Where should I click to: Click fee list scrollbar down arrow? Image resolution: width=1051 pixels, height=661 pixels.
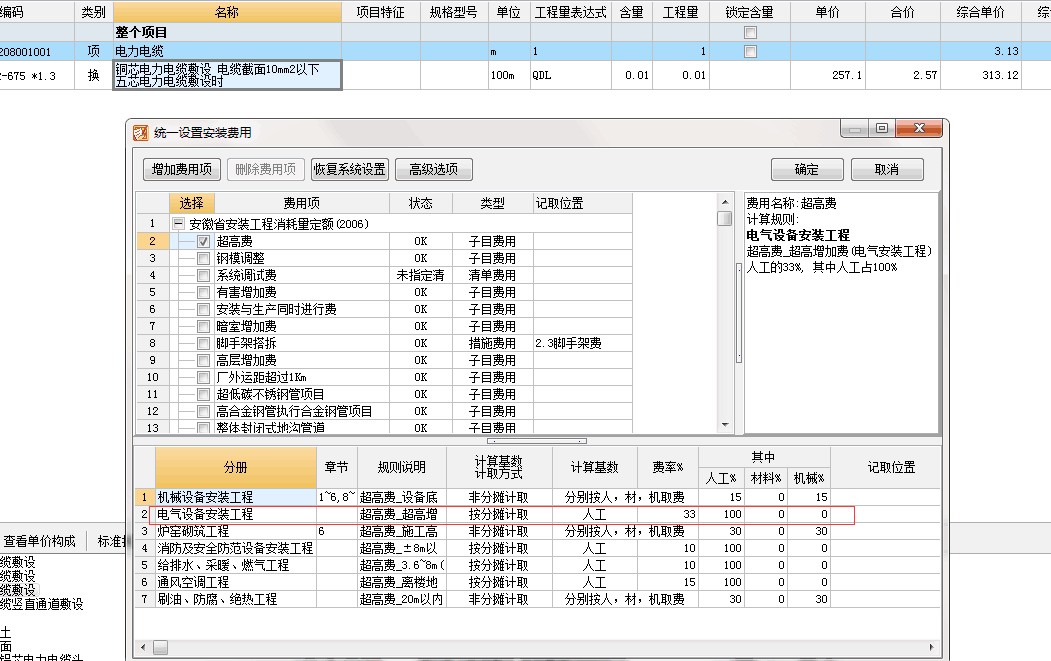(725, 425)
